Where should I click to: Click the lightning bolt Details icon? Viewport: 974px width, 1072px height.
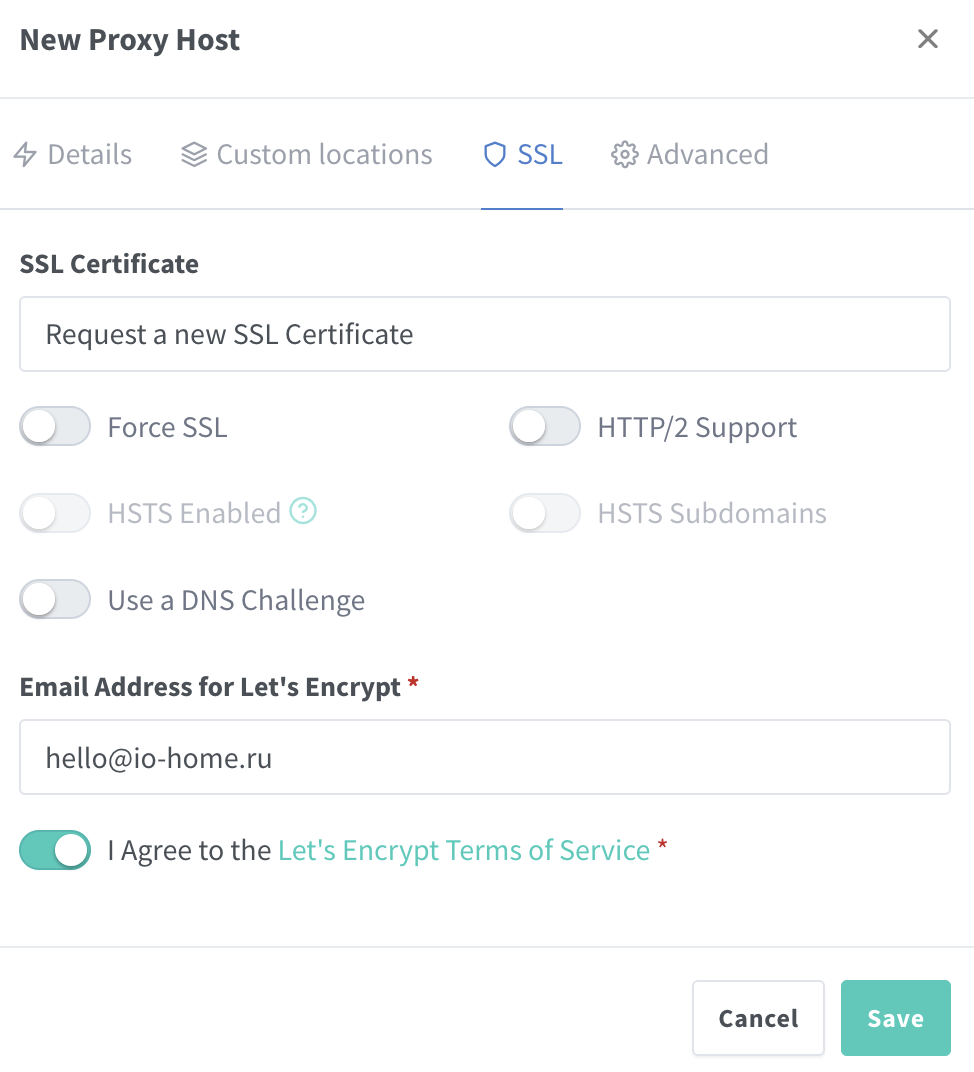(25, 155)
